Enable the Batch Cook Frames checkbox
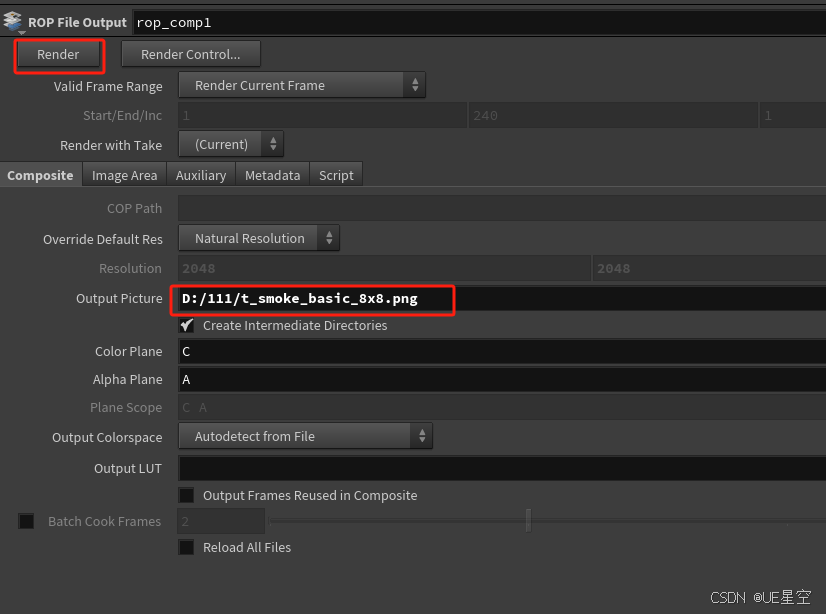The height and width of the screenshot is (614, 826). tap(26, 521)
